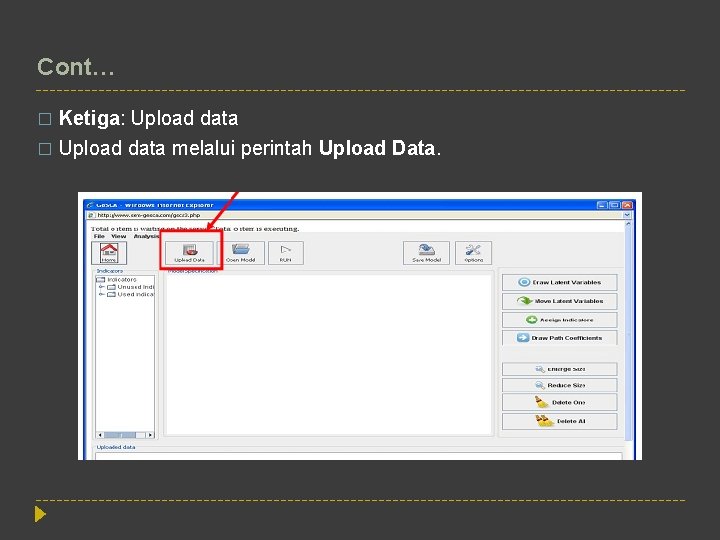
Task: Close the Internet Explorer window
Action: (627, 205)
